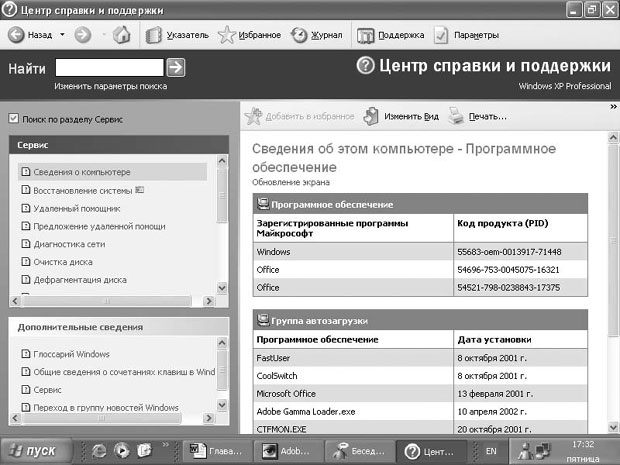Open Общие сведения о сочетаниях клавиш
620x465 pixels.
coord(118,372)
